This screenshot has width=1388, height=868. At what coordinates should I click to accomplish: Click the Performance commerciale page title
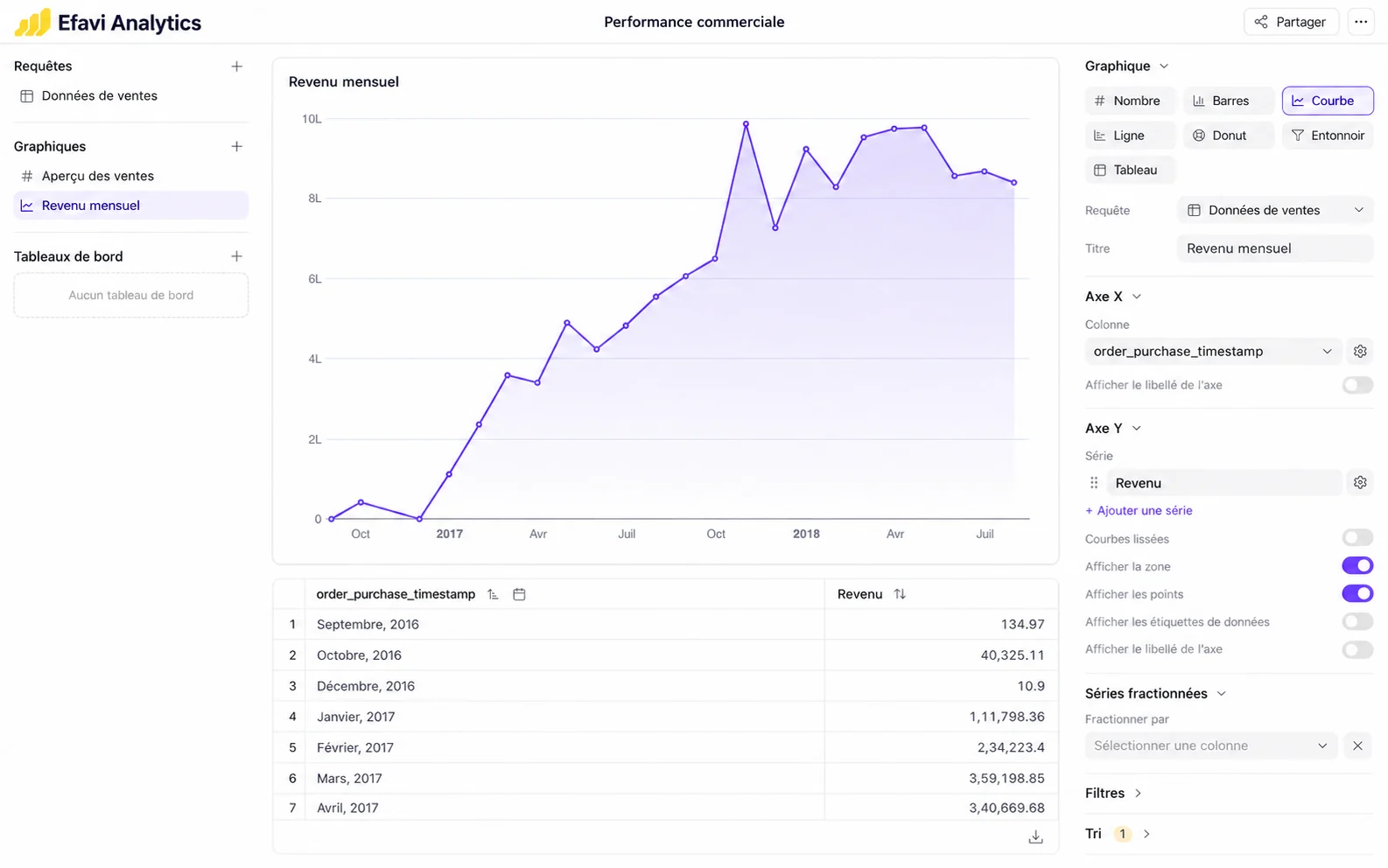point(694,22)
